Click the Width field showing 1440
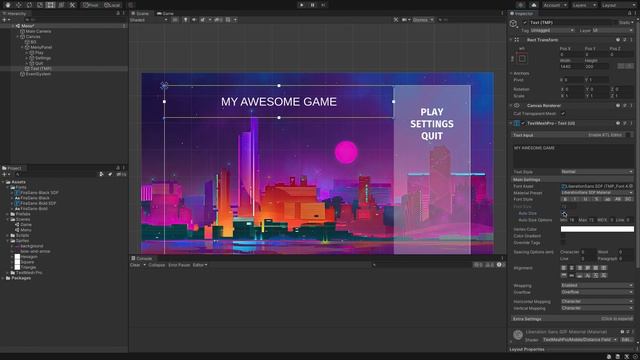640x360 pixels. tap(571, 66)
